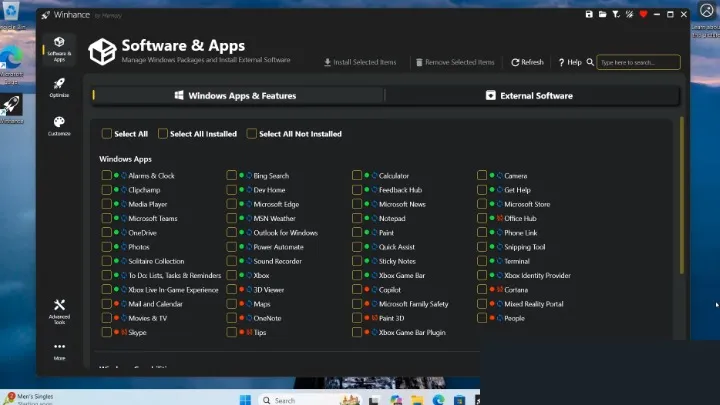Screen dimensions: 720x405
Task: Open Software & Apps sidebar section
Action: point(59,49)
